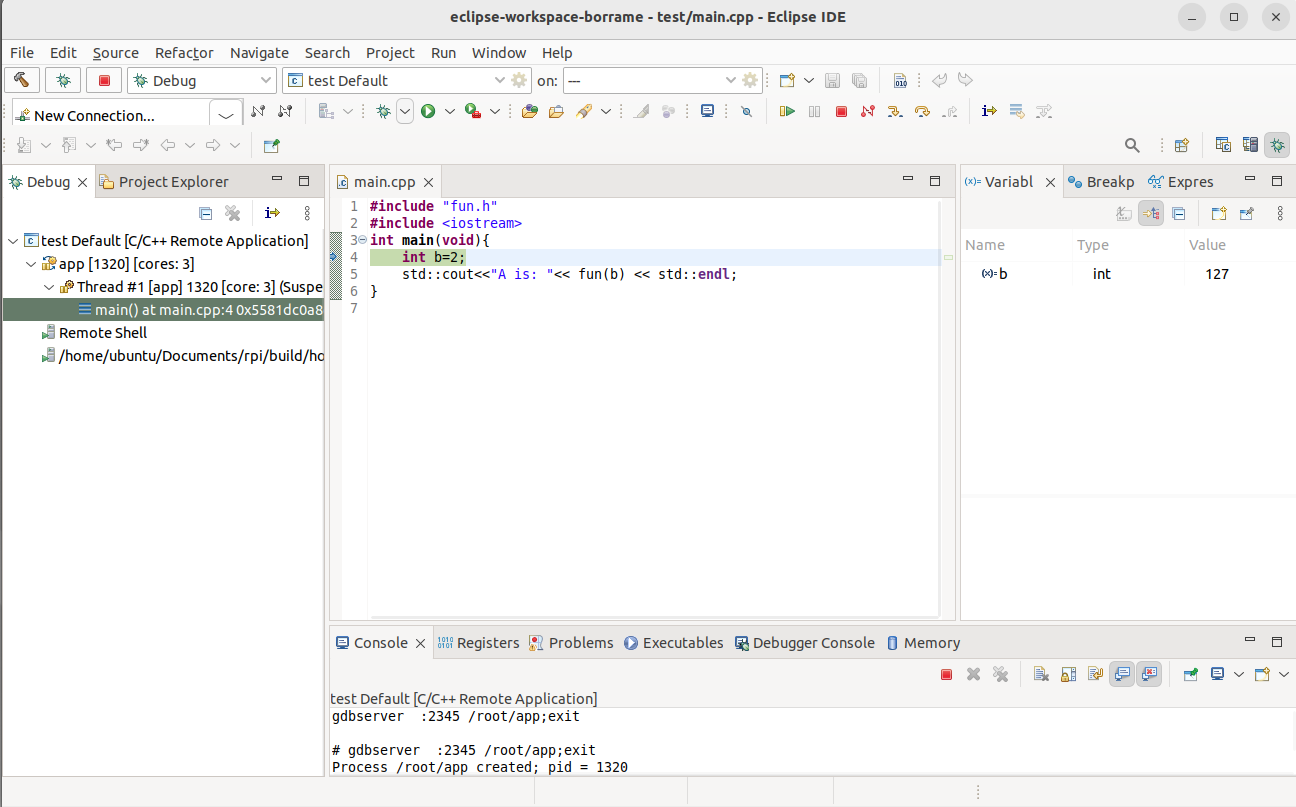Viewport: 1296px width, 807px height.
Task: Collapse the app [1320] tree node
Action: tap(31, 265)
